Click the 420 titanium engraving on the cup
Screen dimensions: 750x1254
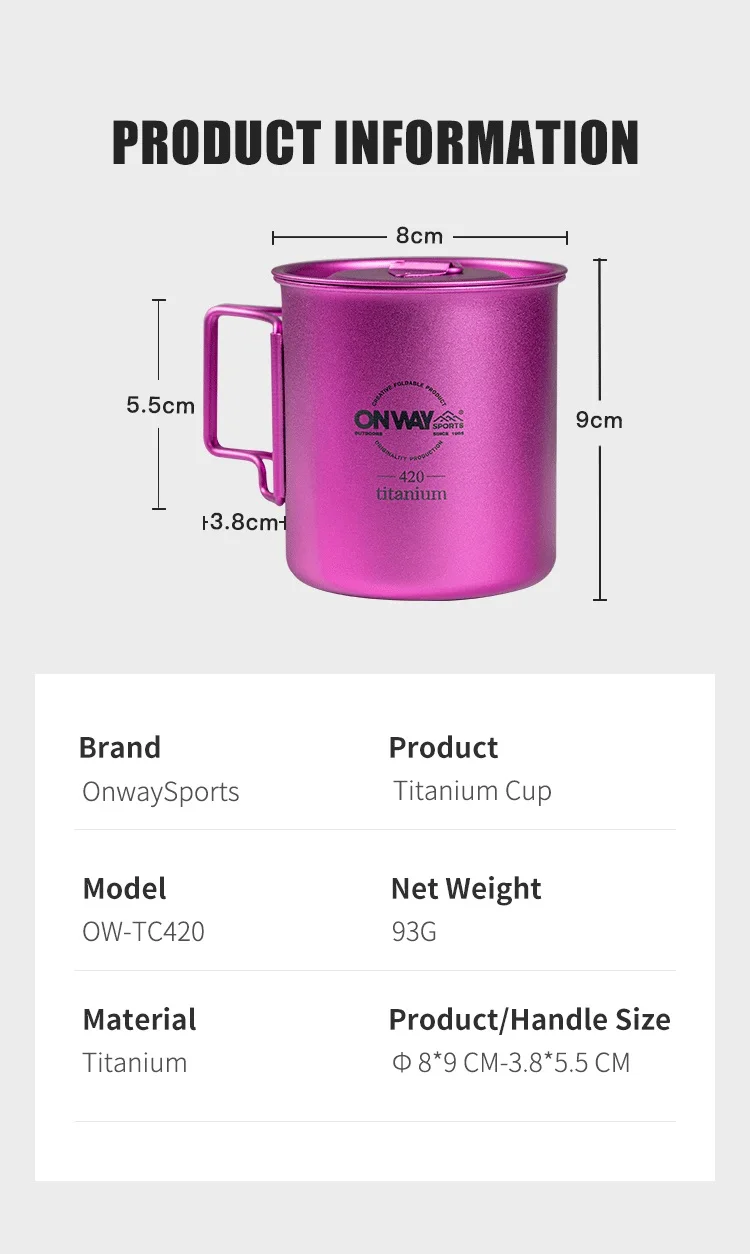[411, 485]
